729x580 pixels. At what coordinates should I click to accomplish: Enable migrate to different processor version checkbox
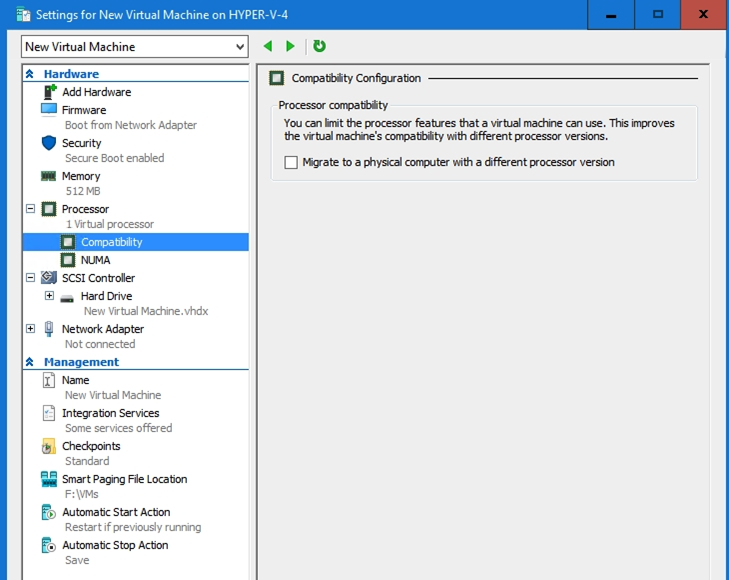[x=291, y=162]
